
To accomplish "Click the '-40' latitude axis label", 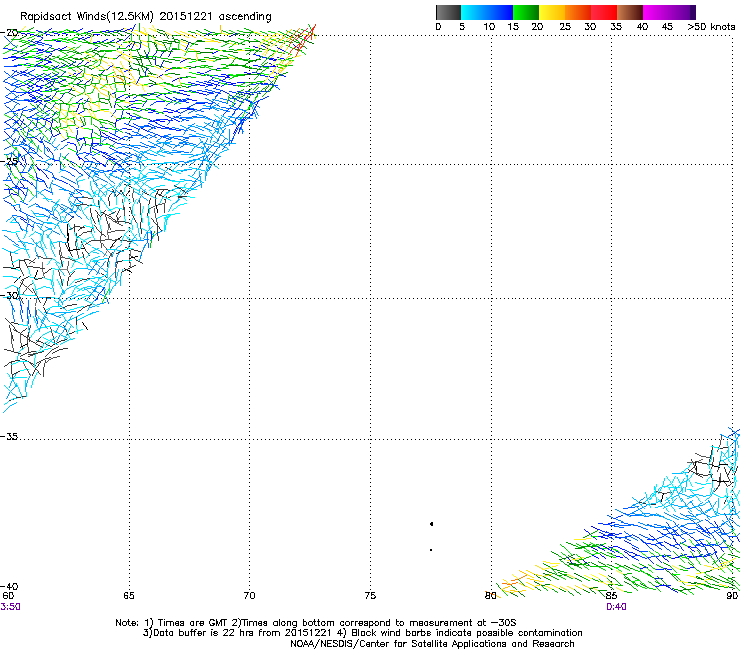I will [x=9, y=586].
